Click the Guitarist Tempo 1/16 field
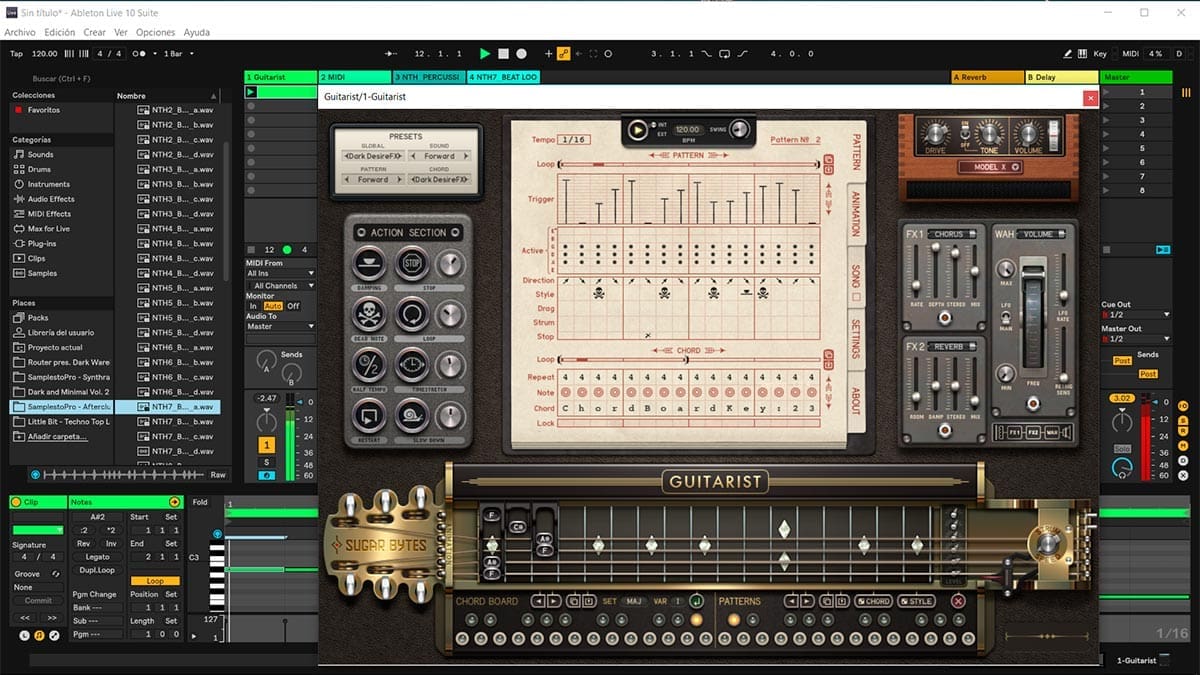This screenshot has width=1200, height=675. point(573,140)
